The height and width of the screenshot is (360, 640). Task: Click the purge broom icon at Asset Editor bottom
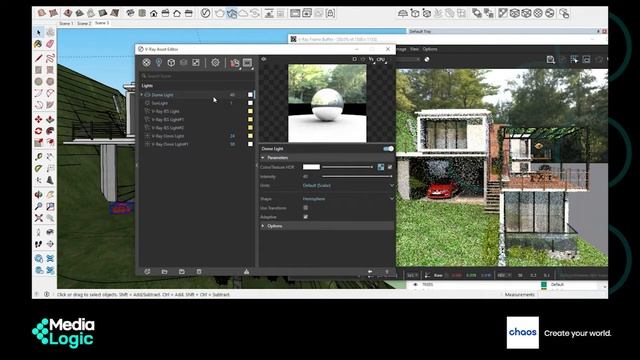tap(247, 271)
